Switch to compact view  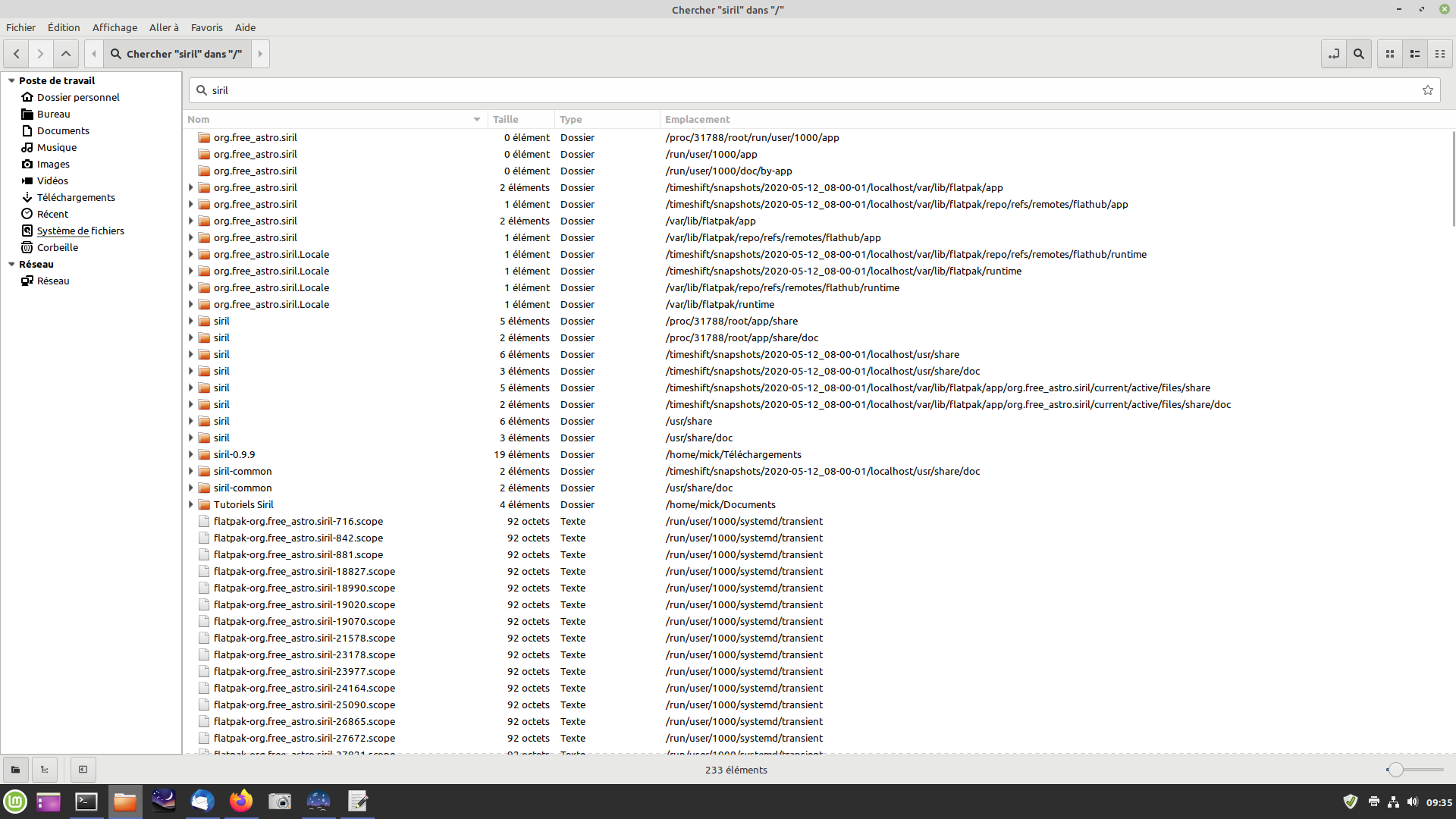pyautogui.click(x=1440, y=54)
